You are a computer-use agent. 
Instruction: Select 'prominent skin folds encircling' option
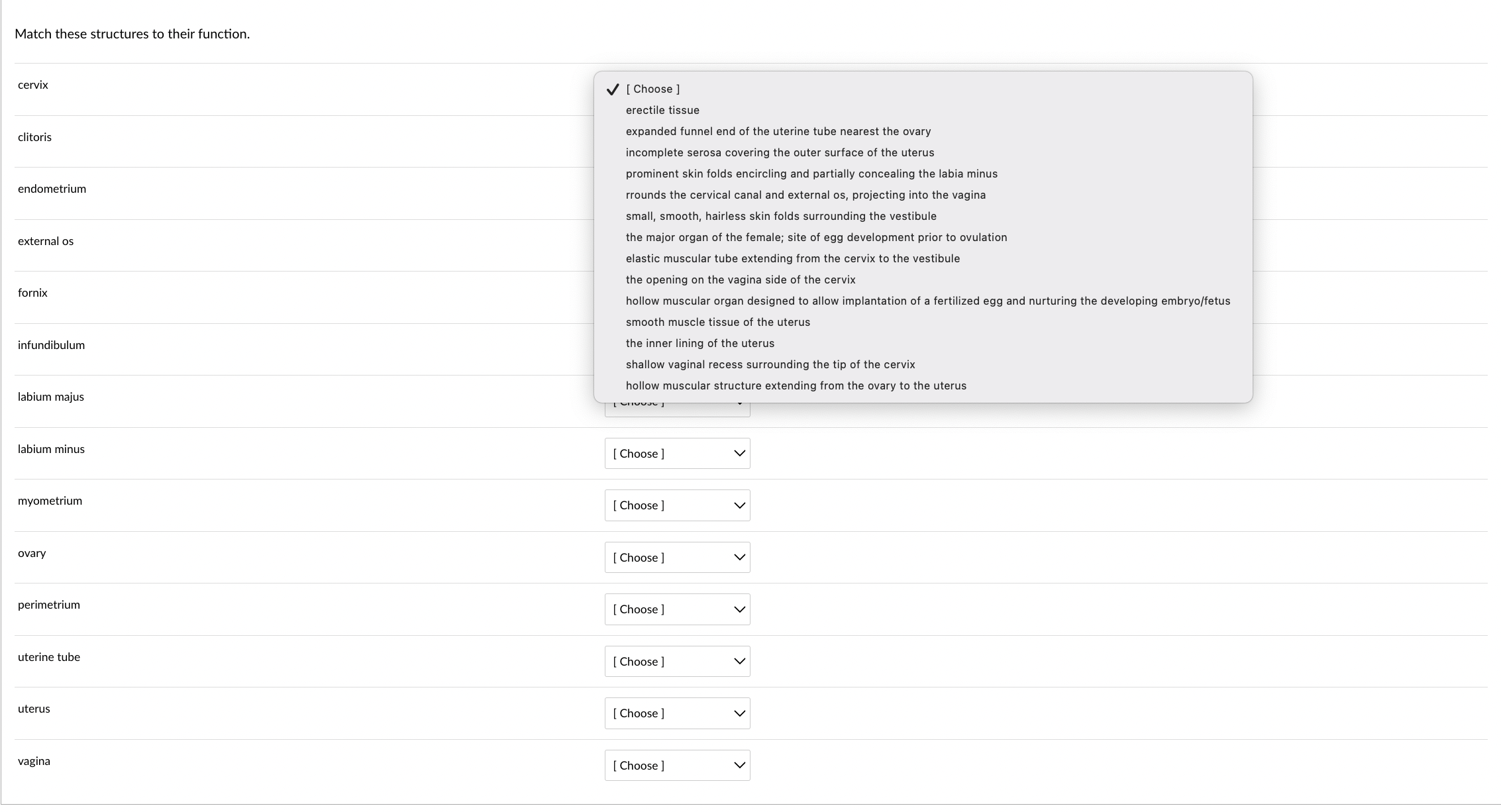(x=811, y=174)
